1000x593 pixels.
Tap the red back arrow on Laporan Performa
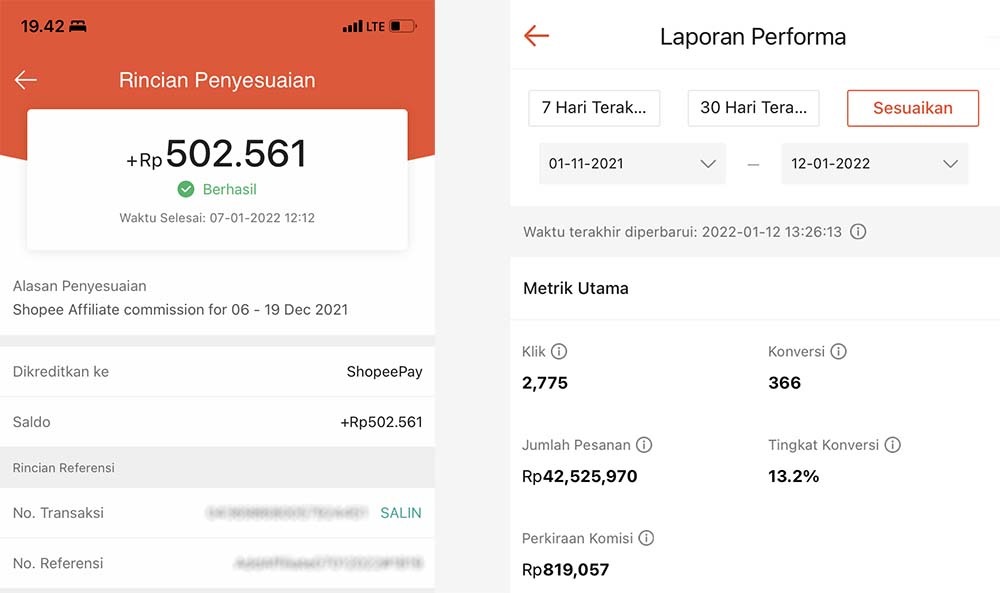[537, 37]
